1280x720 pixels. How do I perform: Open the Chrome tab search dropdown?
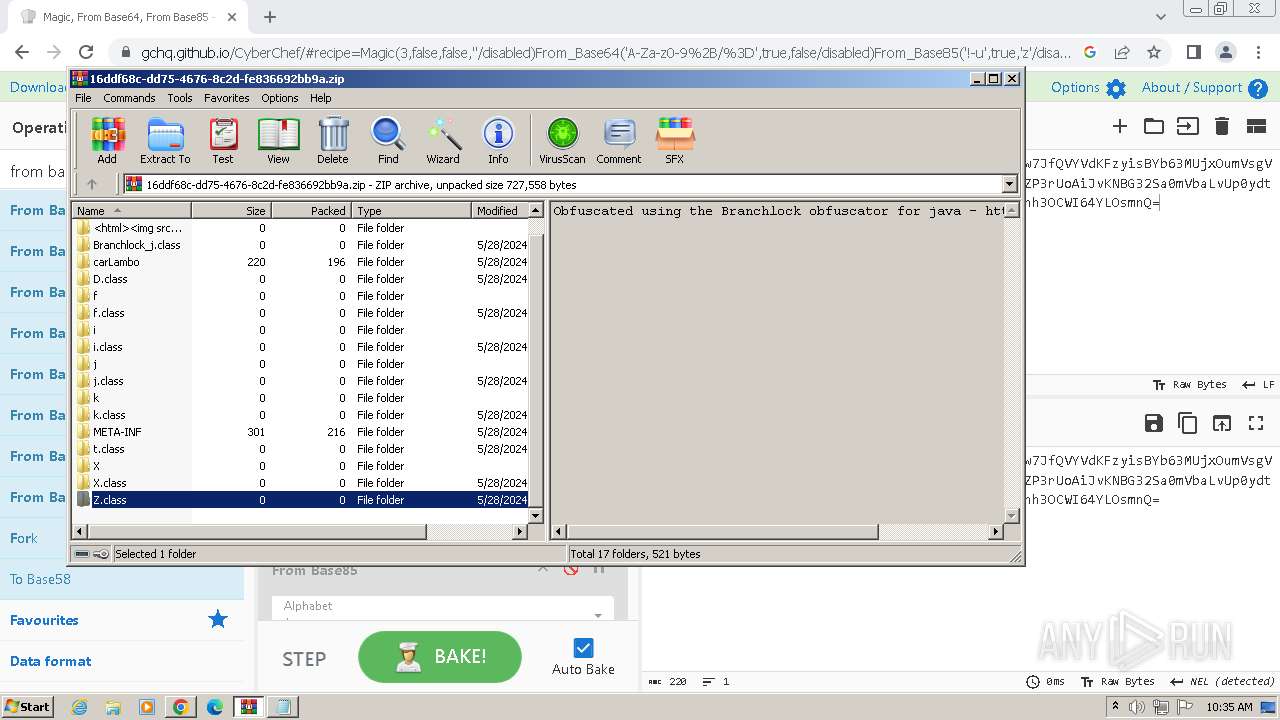click(x=1161, y=17)
